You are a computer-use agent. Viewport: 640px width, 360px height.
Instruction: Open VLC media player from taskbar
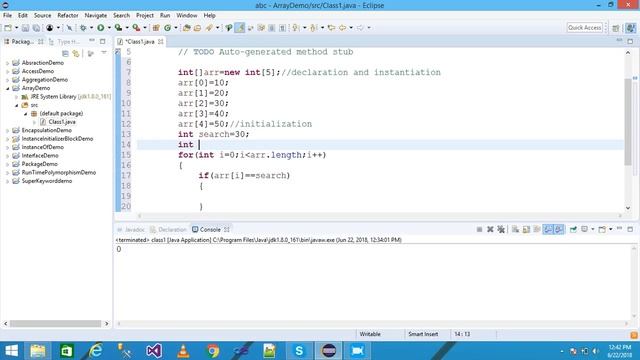click(183, 351)
